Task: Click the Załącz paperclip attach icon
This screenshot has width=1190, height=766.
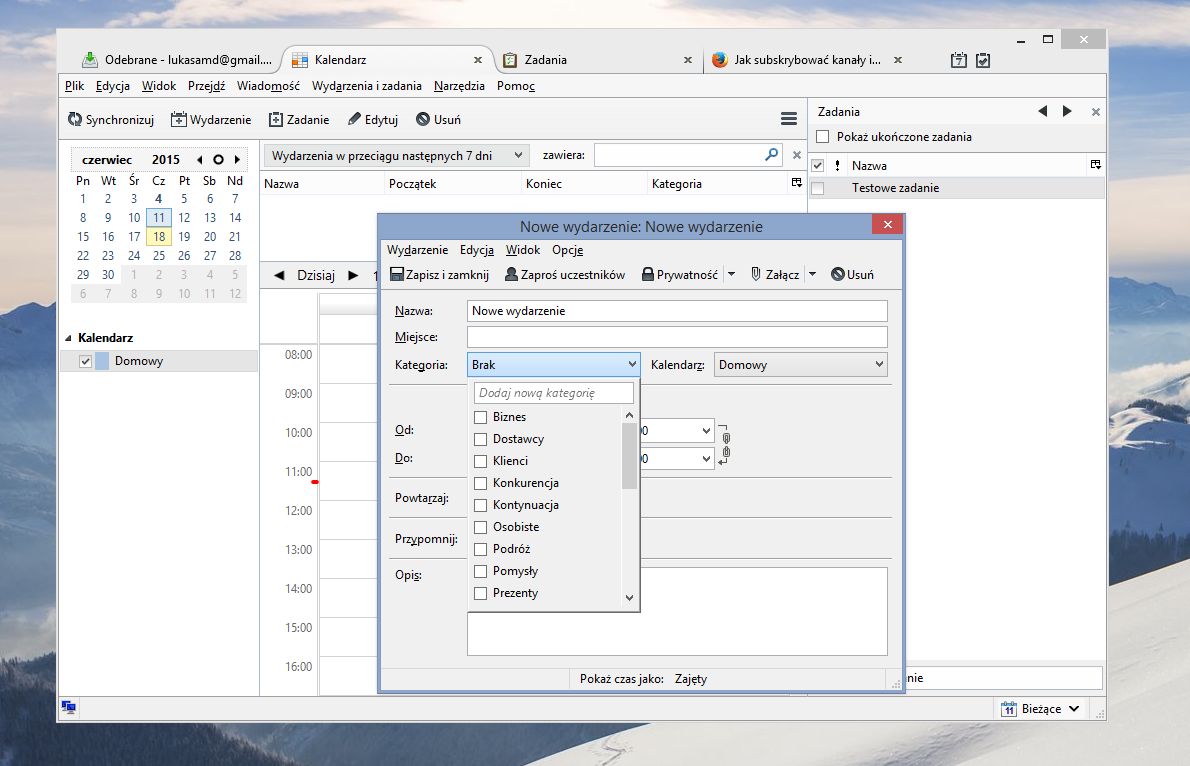Action: (x=756, y=274)
